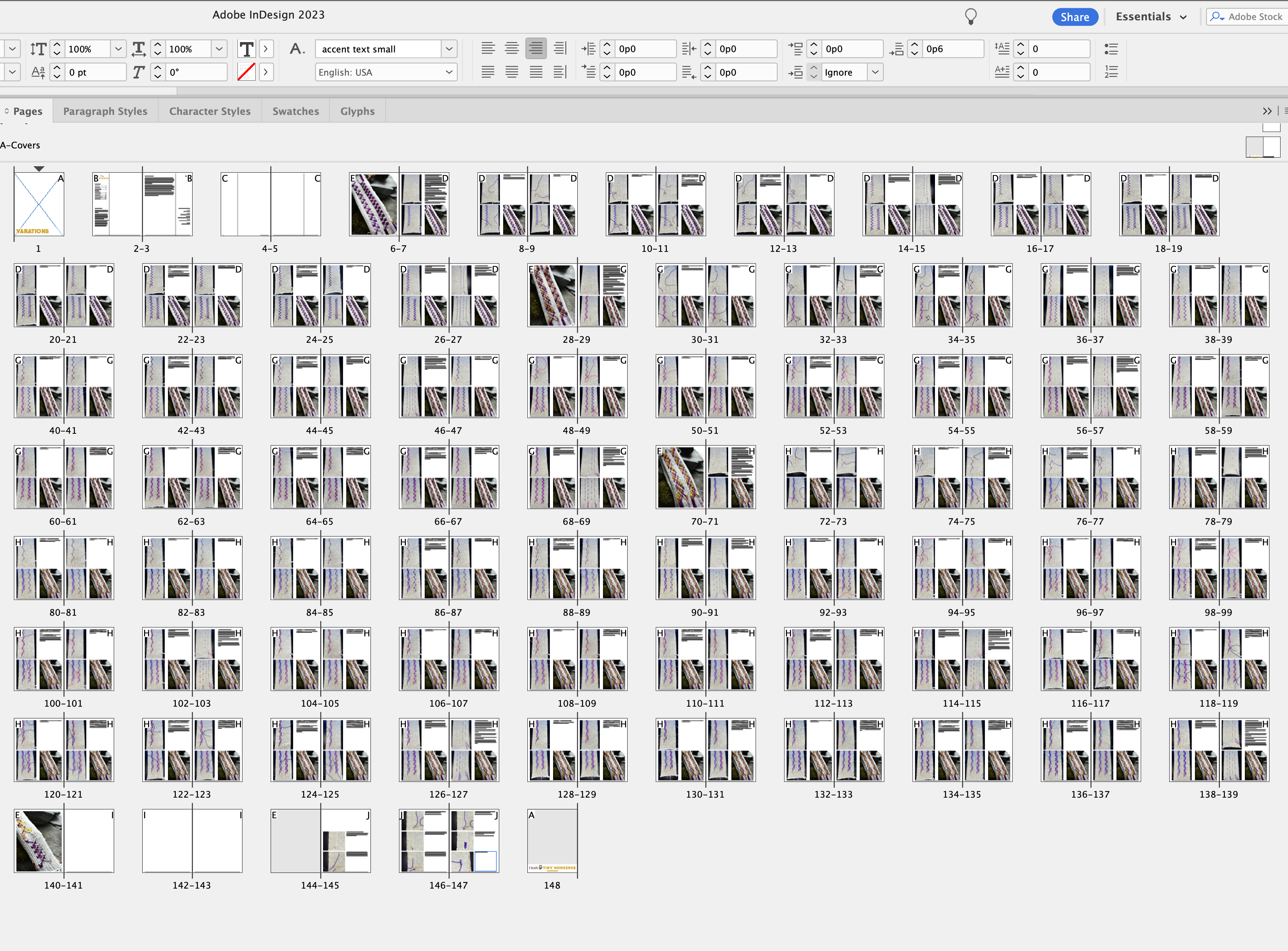Open the accent text small style dropdown
Screen dimensions: 1288x951
(449, 49)
